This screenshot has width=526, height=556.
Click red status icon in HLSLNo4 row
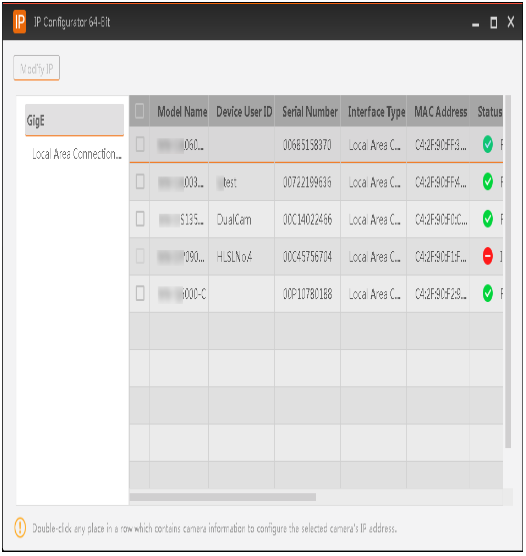coord(488,256)
